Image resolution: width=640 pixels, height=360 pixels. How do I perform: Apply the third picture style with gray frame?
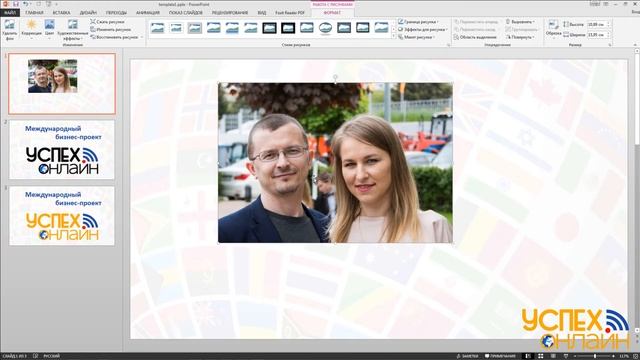click(195, 28)
